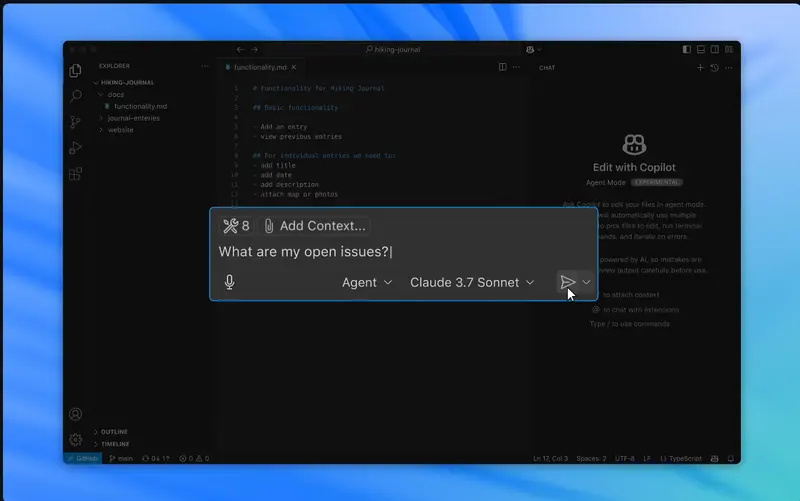Open errors and warnings status item
Viewport: 800px width, 501px height.
[194, 458]
